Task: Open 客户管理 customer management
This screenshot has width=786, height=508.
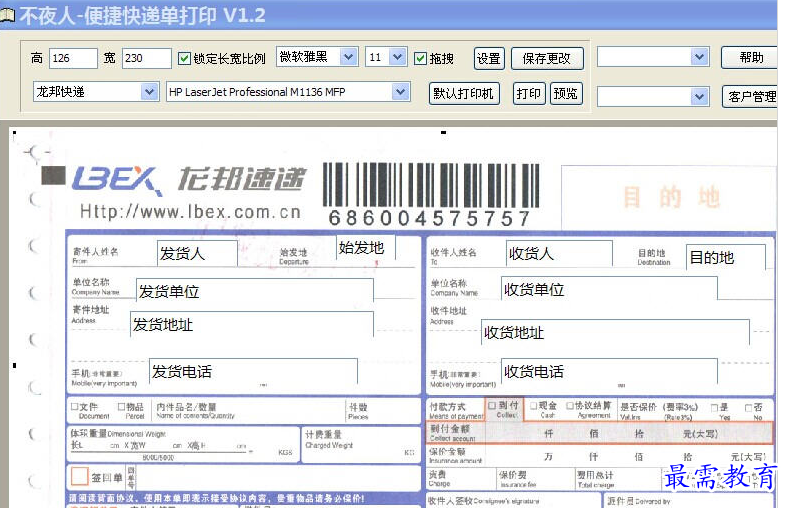Action: click(x=750, y=96)
